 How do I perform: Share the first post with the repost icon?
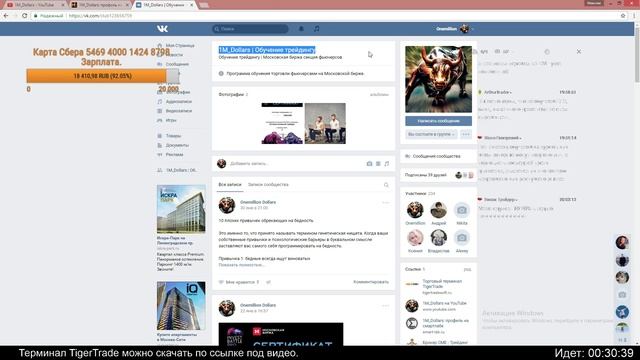pyautogui.click(x=268, y=282)
